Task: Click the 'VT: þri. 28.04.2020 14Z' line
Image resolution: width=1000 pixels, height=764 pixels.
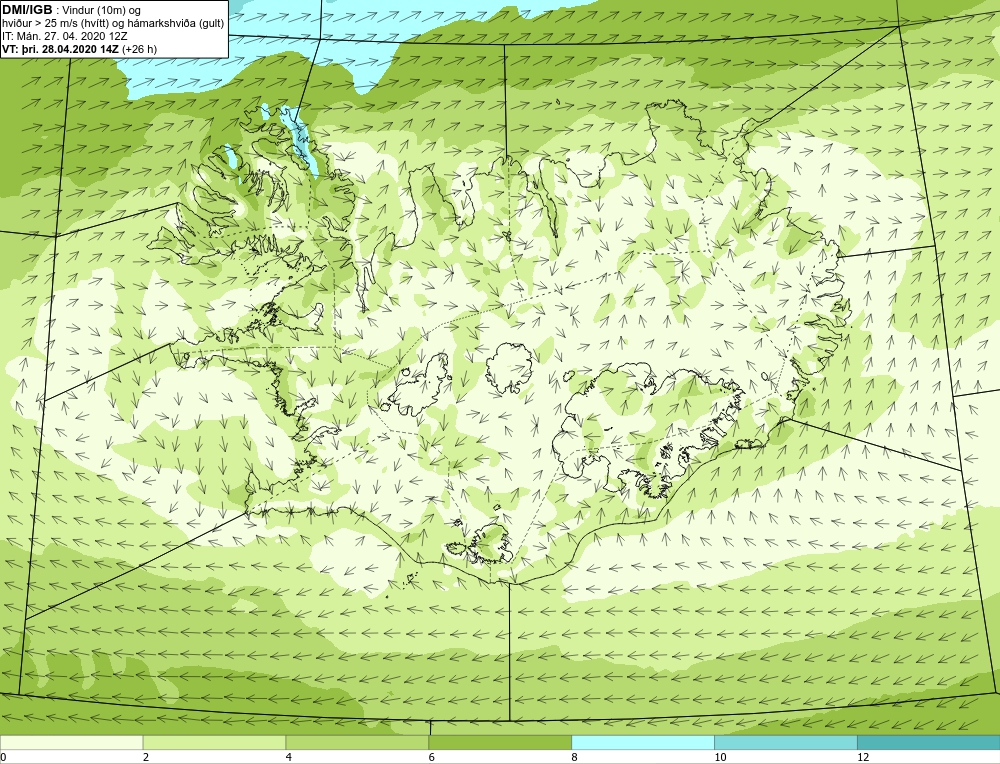Action: pos(80,48)
